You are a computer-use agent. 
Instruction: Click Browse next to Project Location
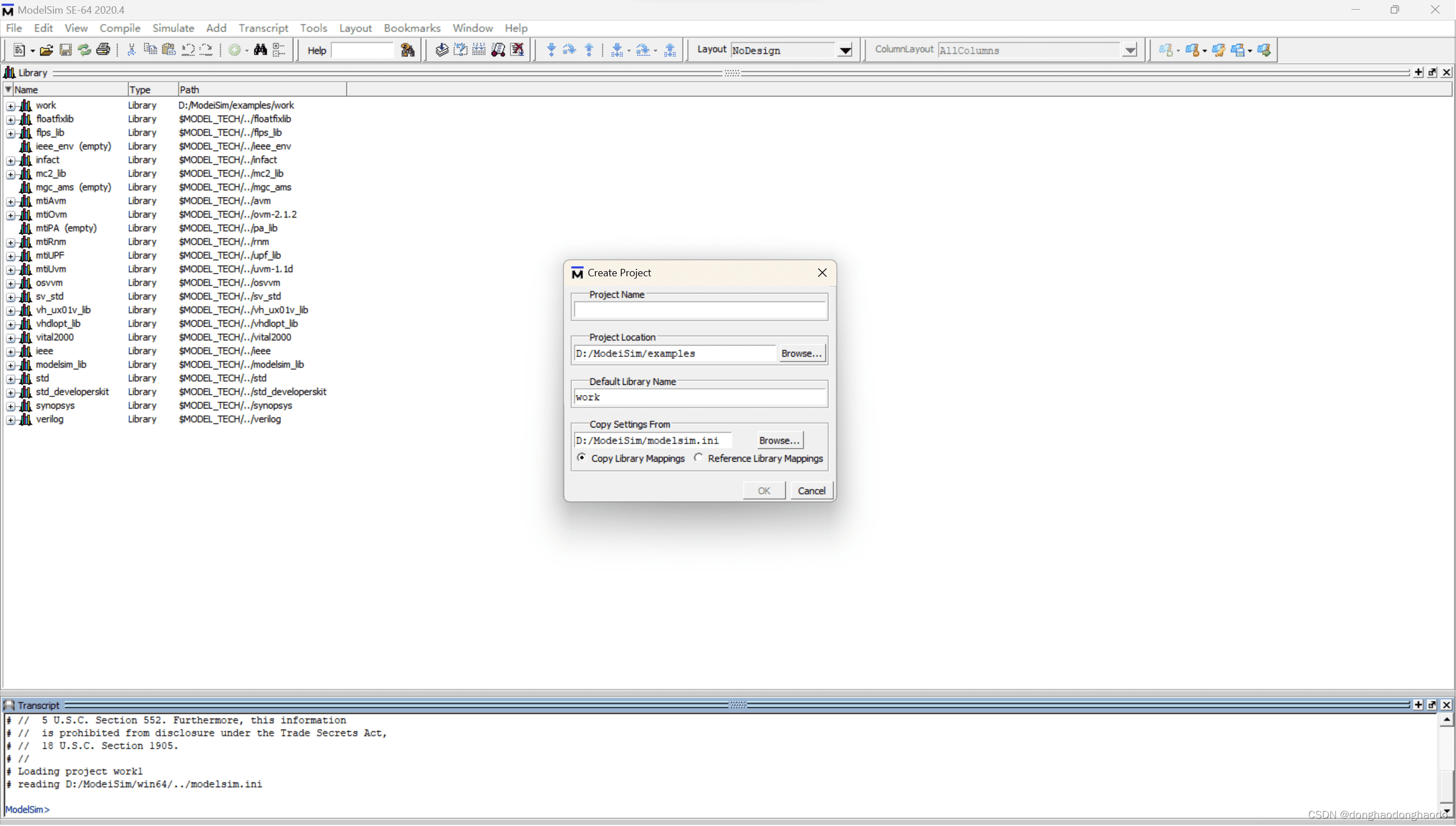[802, 353]
